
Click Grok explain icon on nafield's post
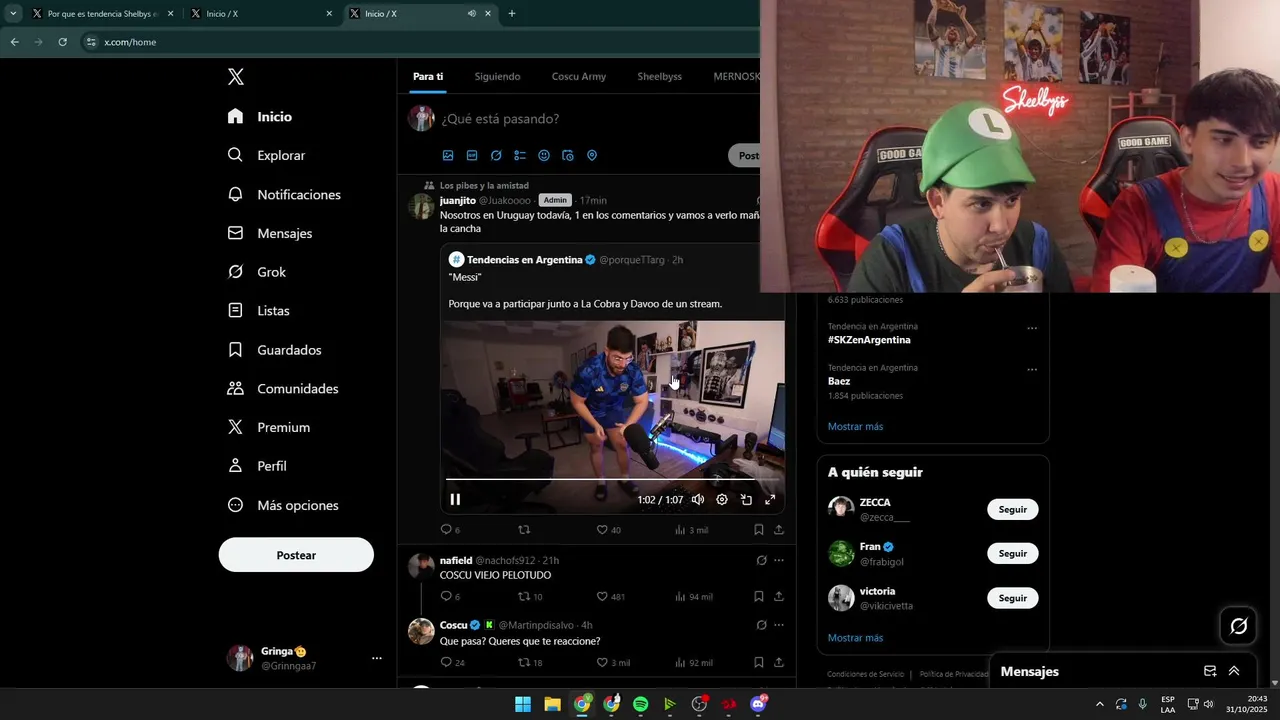pyautogui.click(x=761, y=561)
